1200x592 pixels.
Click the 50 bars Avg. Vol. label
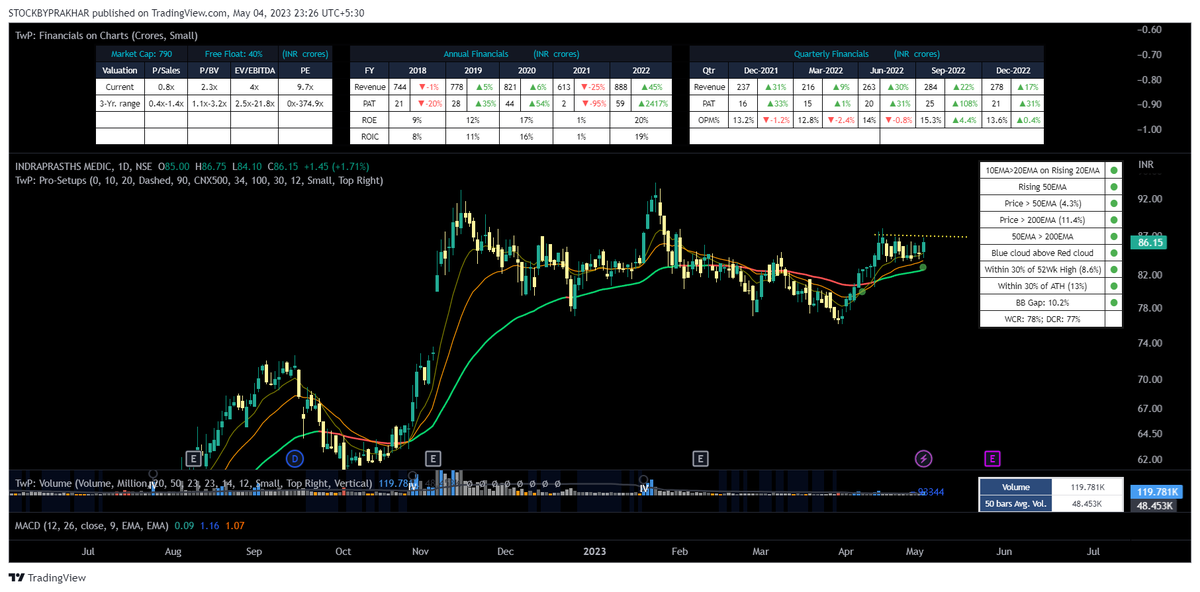click(x=1015, y=505)
